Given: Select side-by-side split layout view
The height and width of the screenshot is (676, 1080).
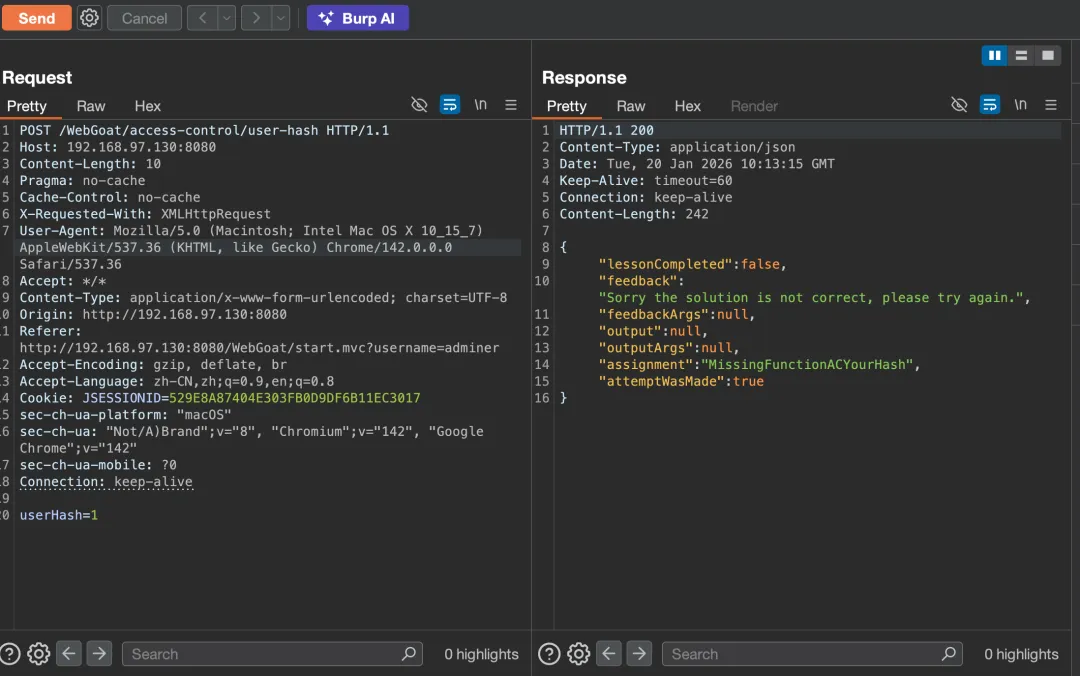Looking at the screenshot, I should [994, 56].
